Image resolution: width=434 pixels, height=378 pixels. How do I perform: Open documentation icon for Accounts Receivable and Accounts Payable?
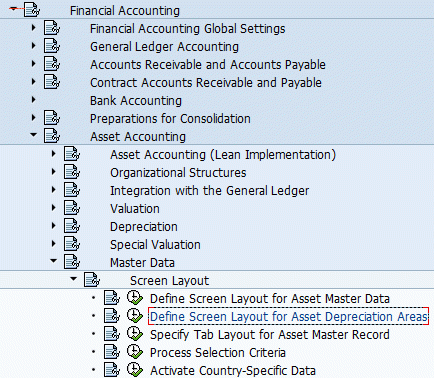pos(52,64)
